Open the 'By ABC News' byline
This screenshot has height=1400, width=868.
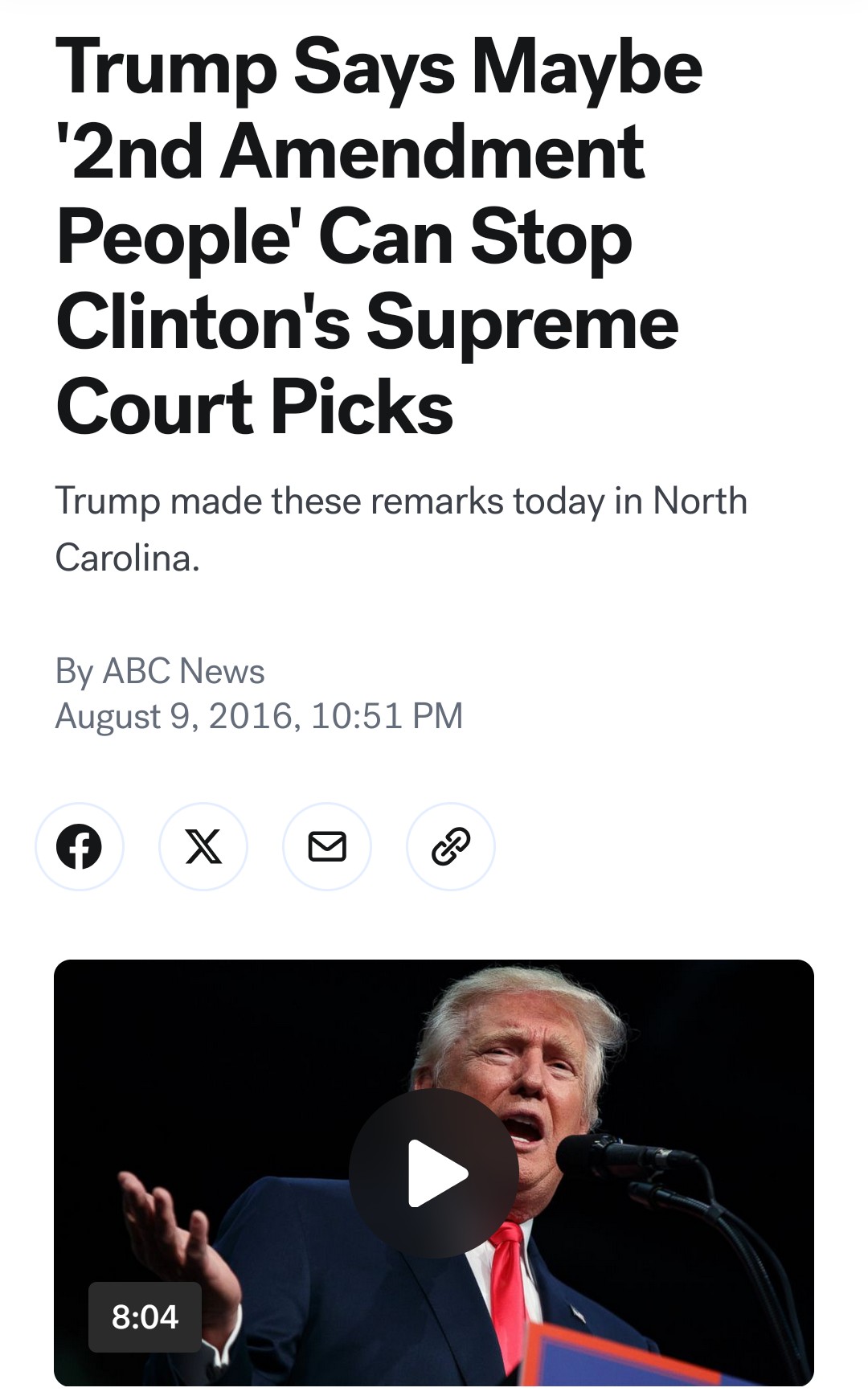click(x=160, y=671)
